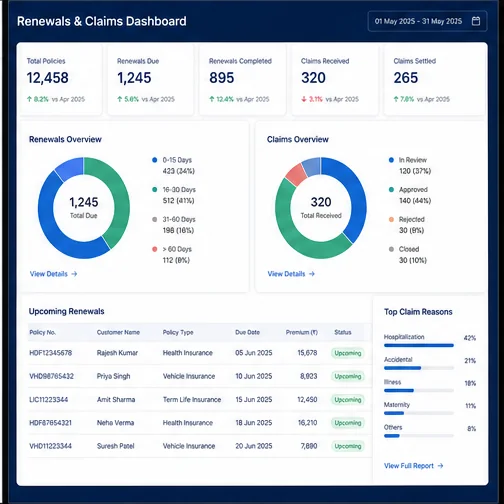504x504 pixels.
Task: Sort by the Policy No. column header
Action: click(42, 332)
